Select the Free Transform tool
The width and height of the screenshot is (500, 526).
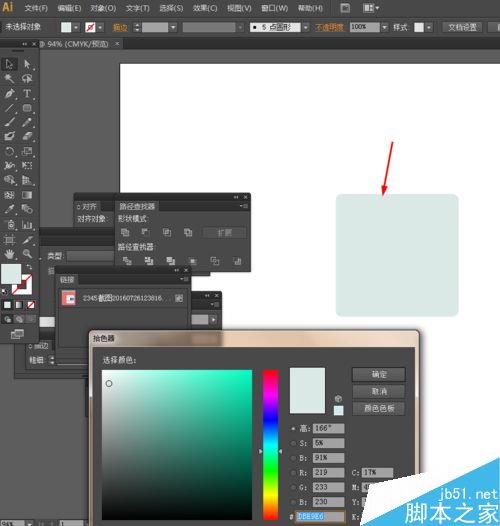pos(27,165)
